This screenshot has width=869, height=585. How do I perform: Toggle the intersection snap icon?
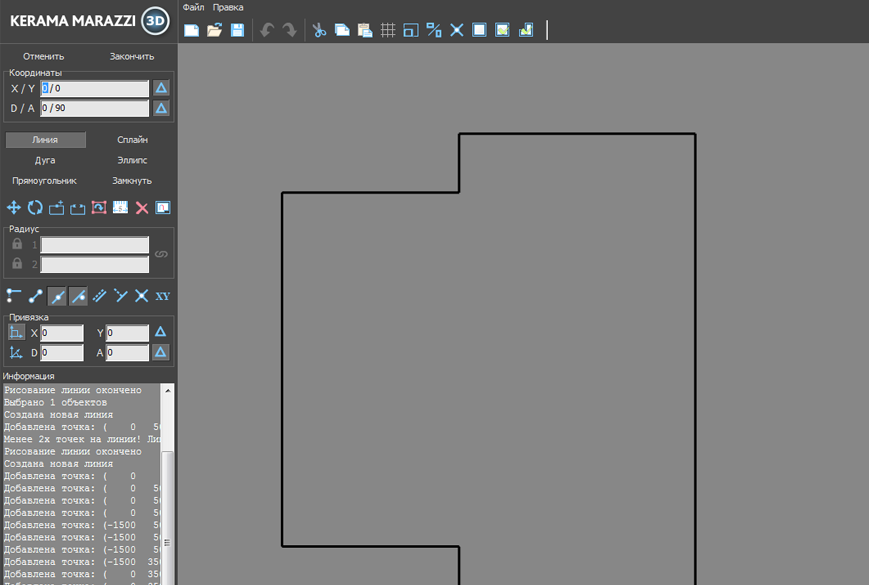tap(141, 296)
